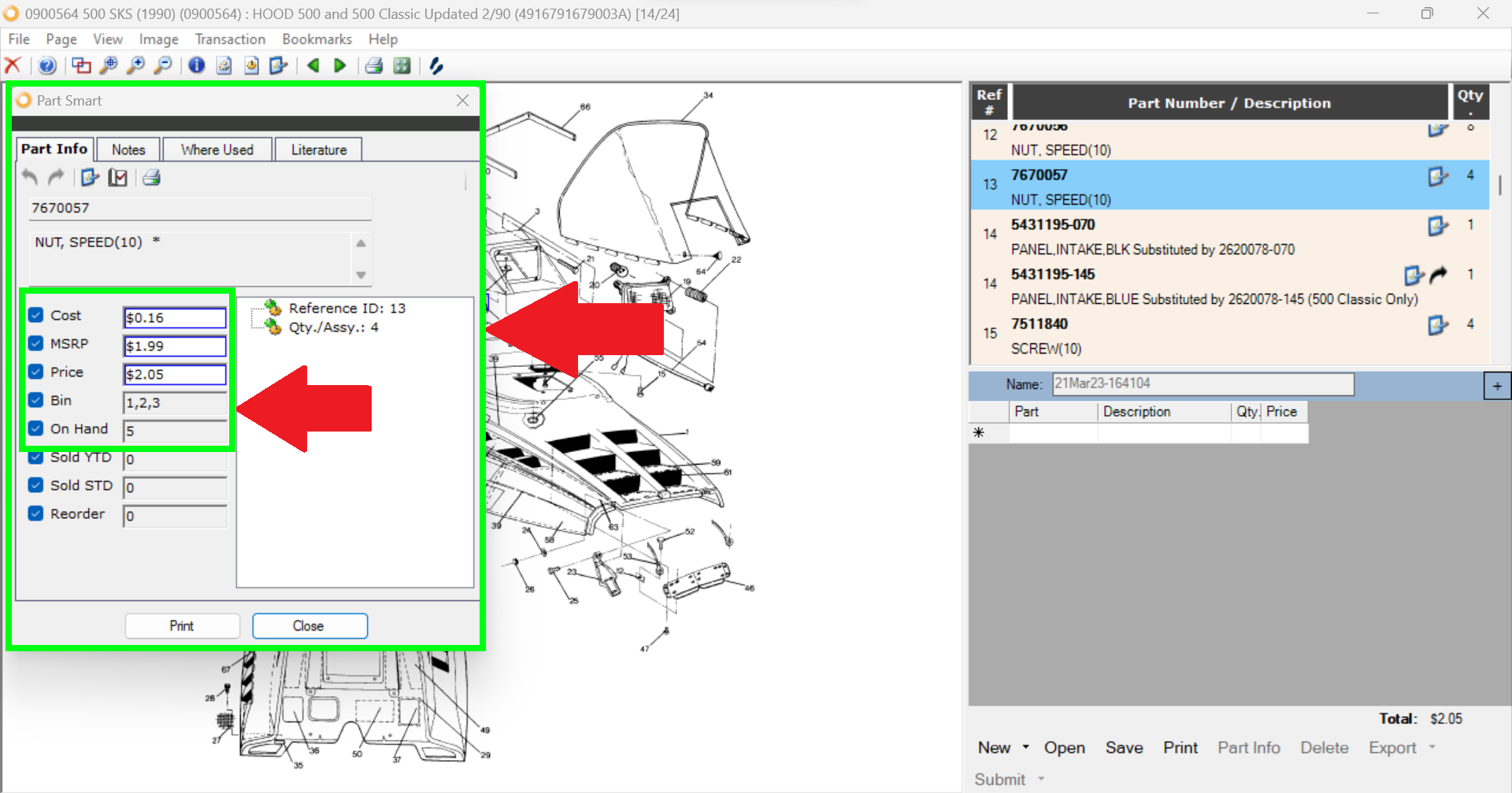
Task: Click the blue footprints icon in toolbar
Action: click(435, 65)
